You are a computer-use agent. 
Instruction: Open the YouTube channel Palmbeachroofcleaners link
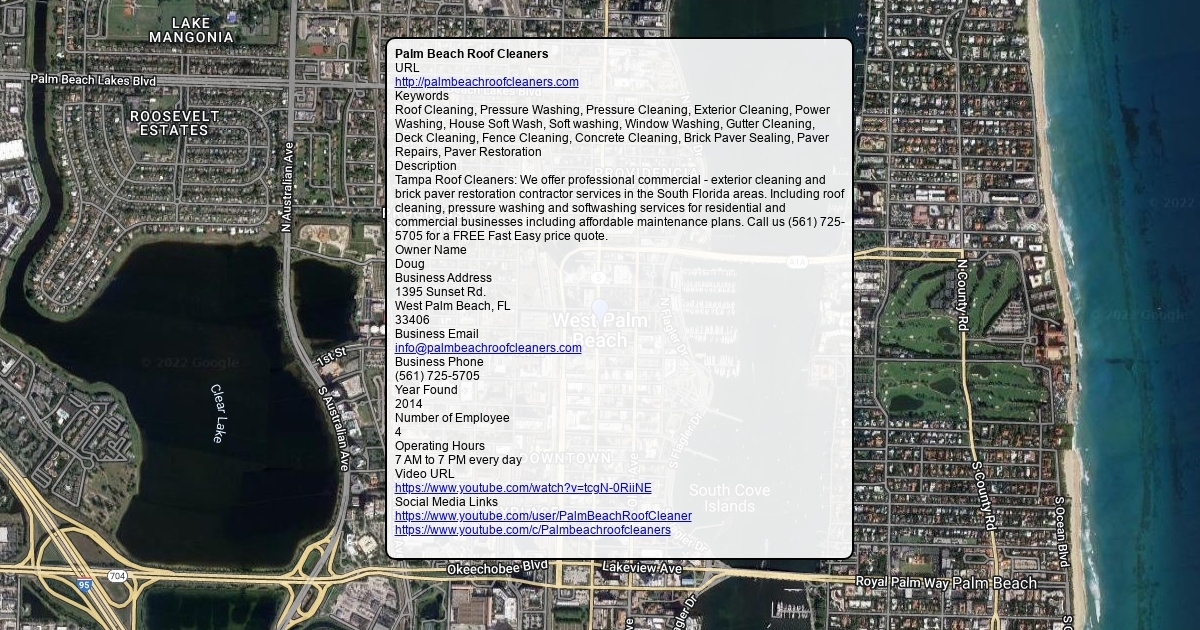532,530
